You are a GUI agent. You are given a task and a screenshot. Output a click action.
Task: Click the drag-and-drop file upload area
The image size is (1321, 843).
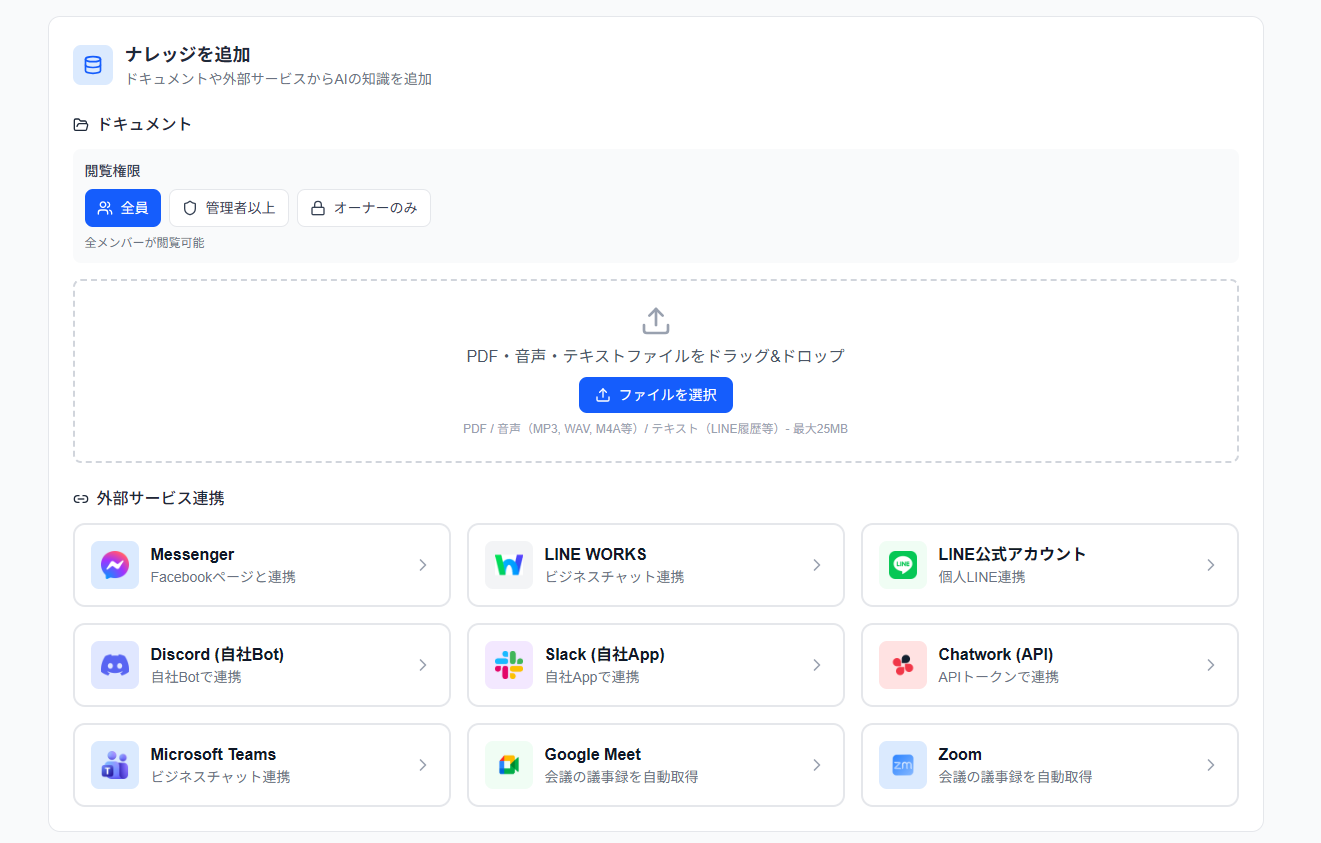(x=655, y=370)
